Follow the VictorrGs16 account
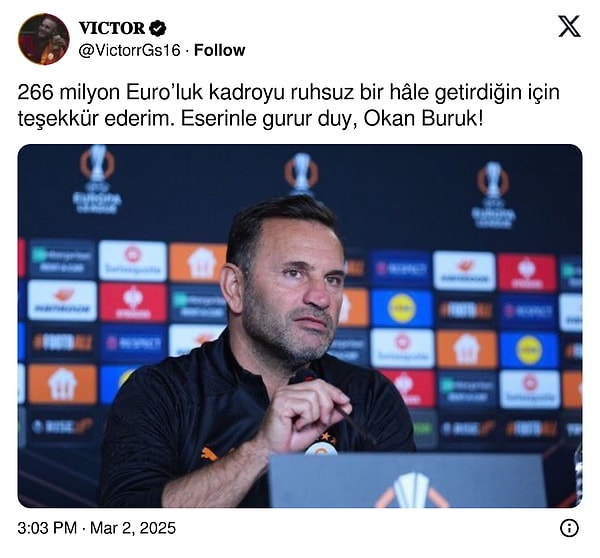This screenshot has height=558, width=600. pos(220,50)
